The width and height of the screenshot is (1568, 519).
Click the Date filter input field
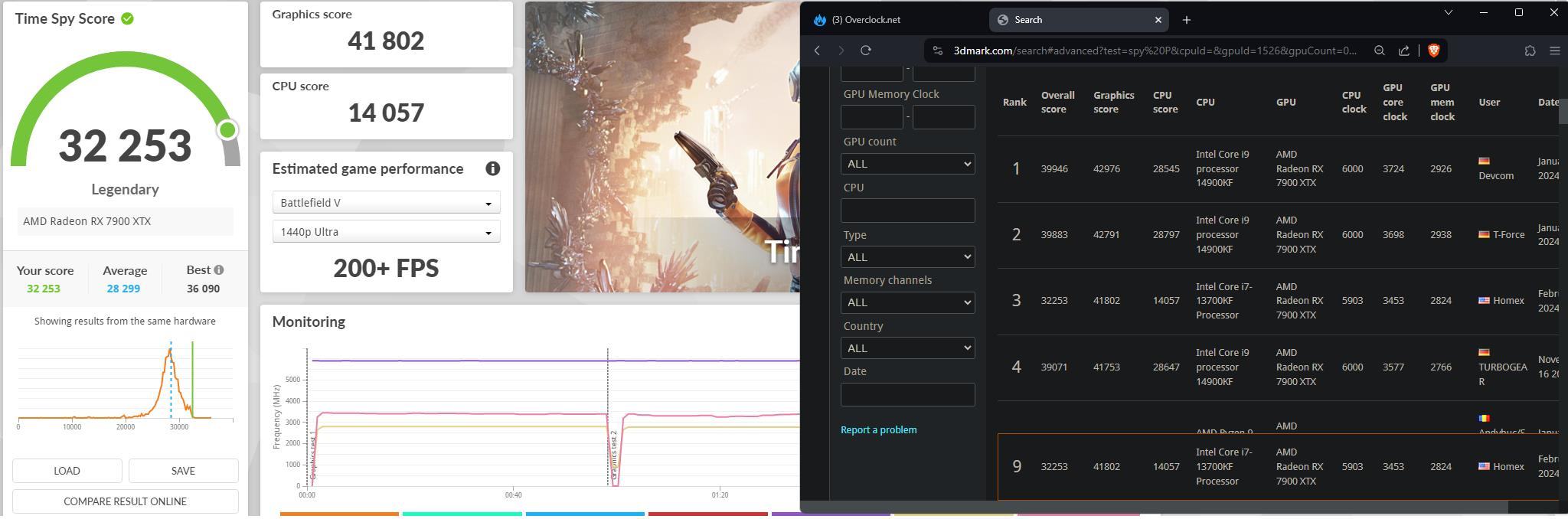(907, 394)
